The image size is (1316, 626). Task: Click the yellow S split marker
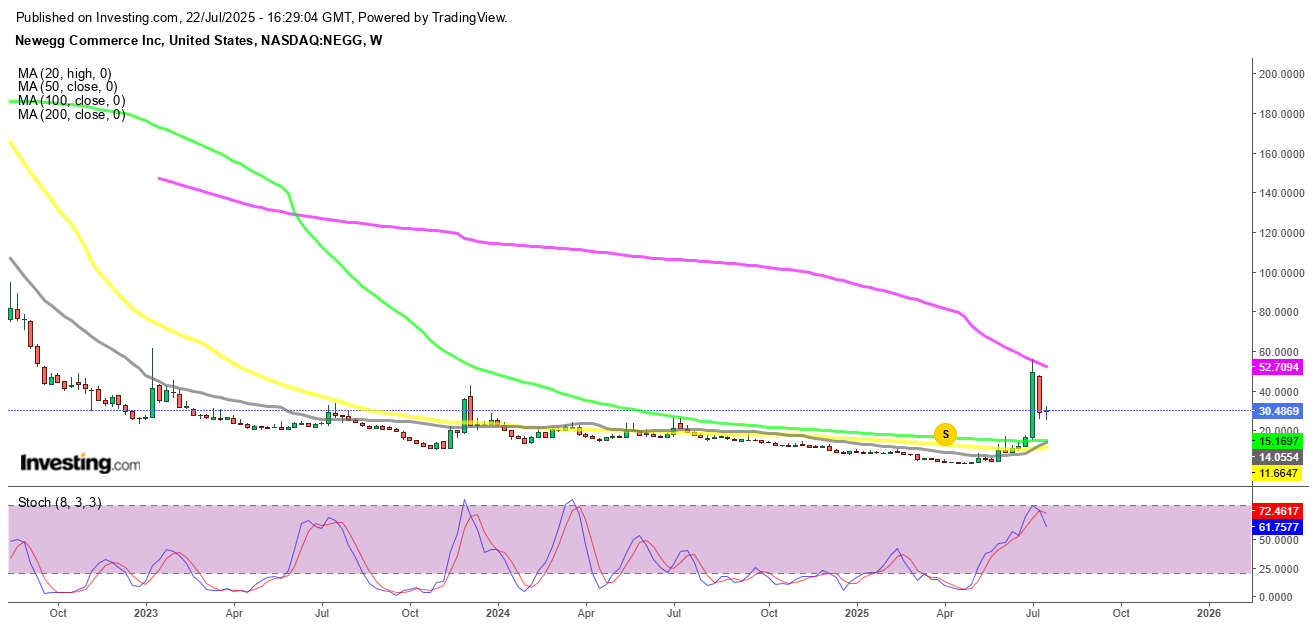945,434
